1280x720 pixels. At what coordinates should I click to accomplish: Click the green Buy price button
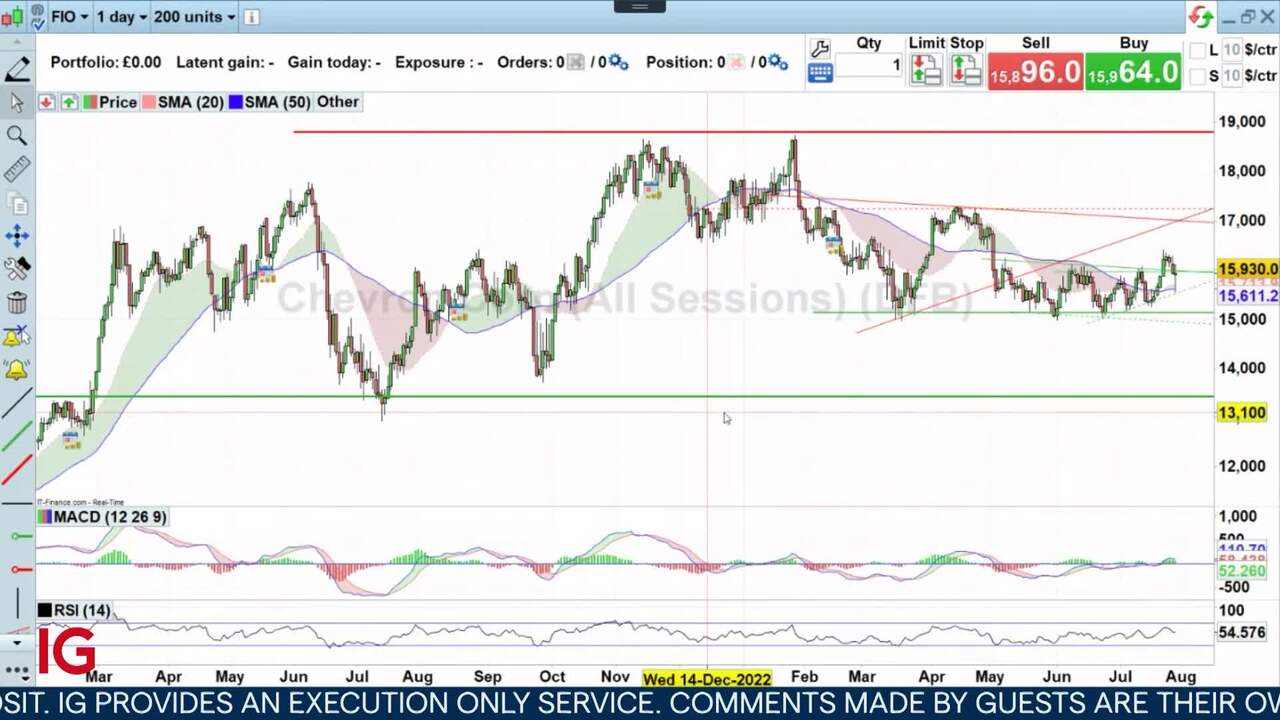pyautogui.click(x=1133, y=72)
